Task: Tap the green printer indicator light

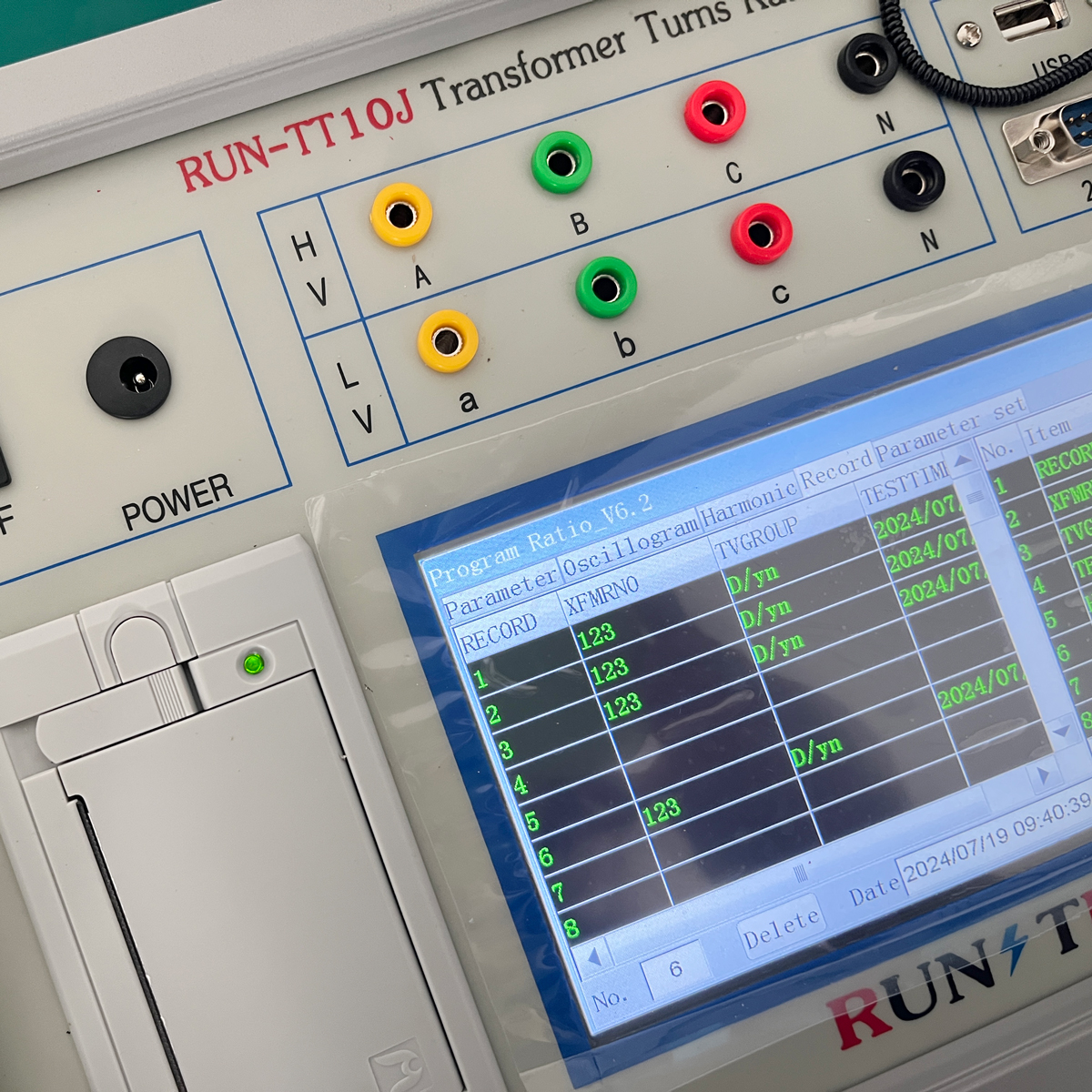Action: (x=253, y=663)
